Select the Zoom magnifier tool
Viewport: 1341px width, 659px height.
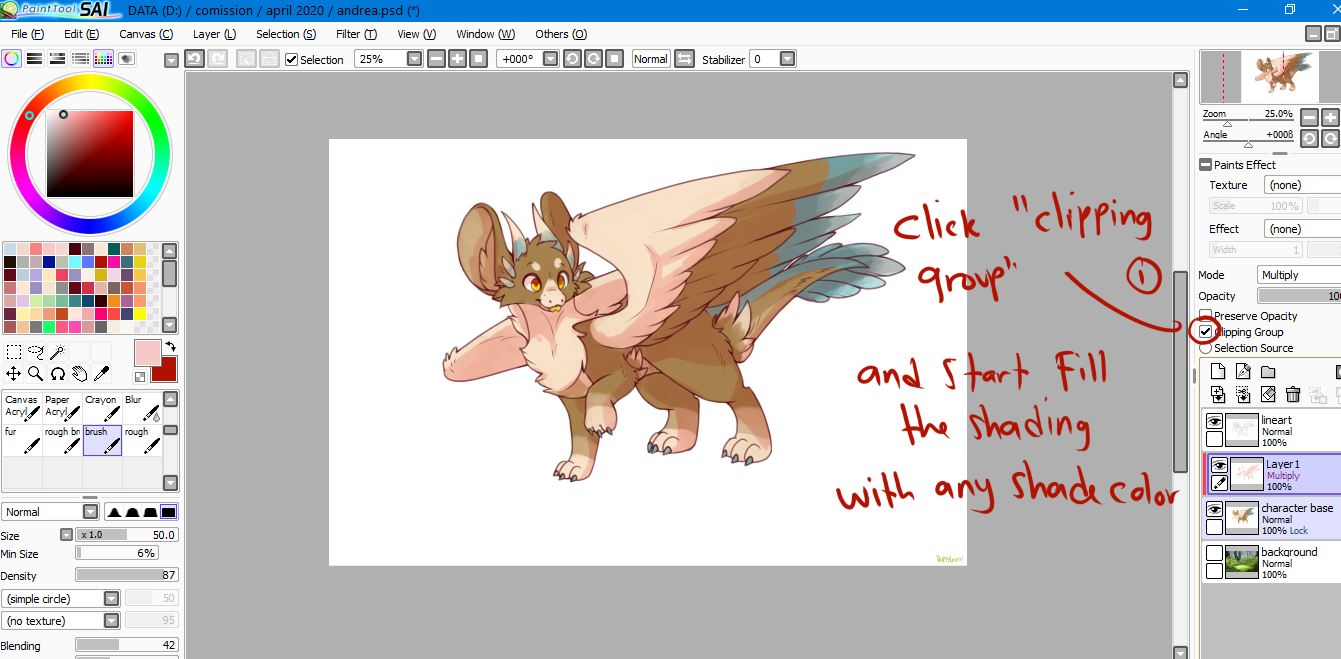[x=36, y=373]
